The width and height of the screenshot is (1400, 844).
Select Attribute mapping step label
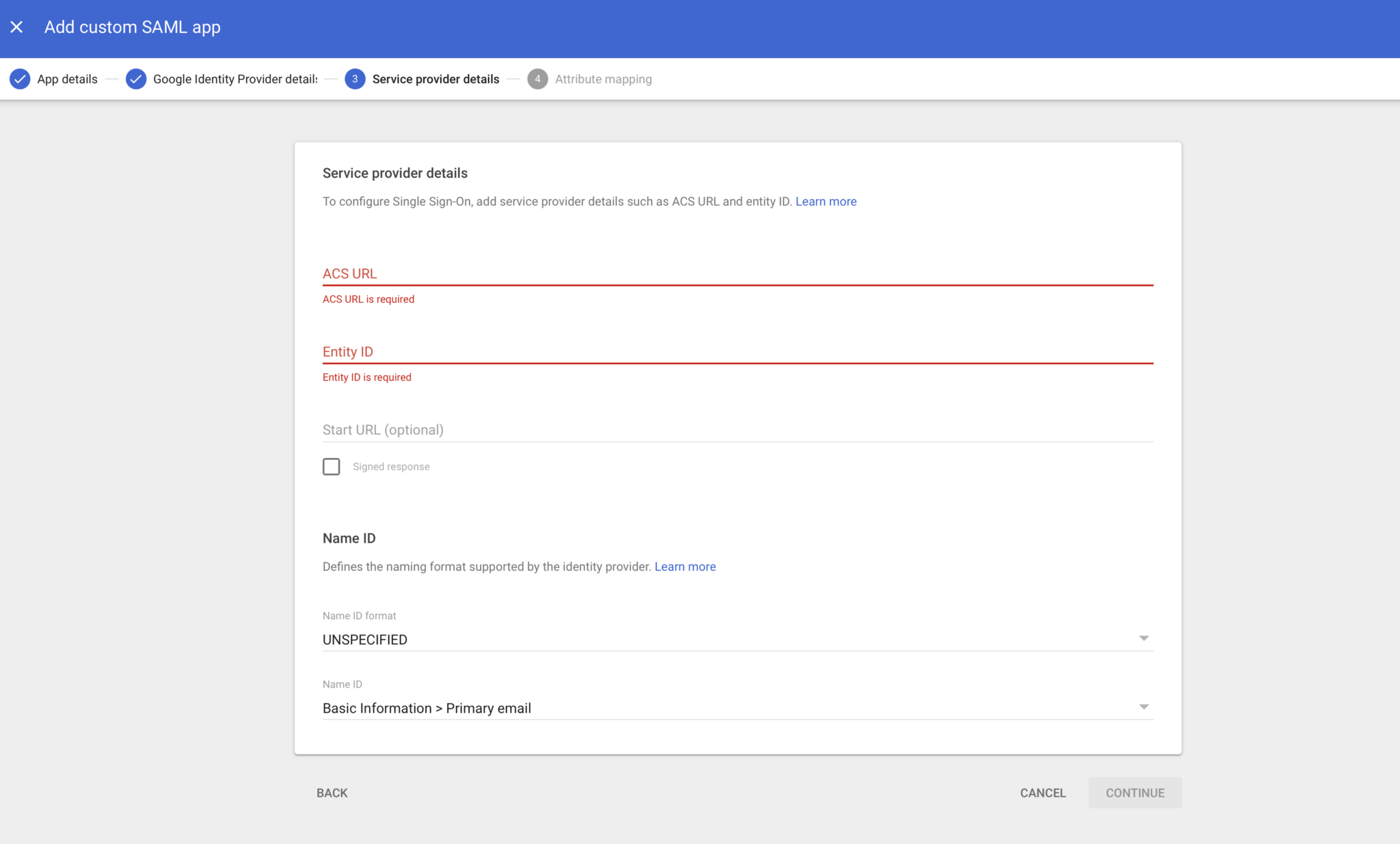[603, 79]
